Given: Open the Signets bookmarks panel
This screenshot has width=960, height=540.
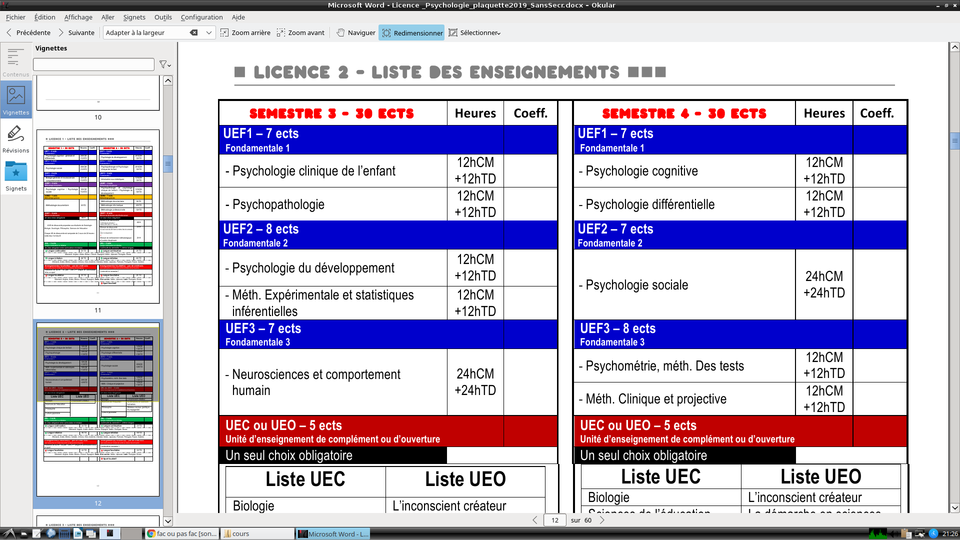Looking at the screenshot, I should (x=15, y=176).
